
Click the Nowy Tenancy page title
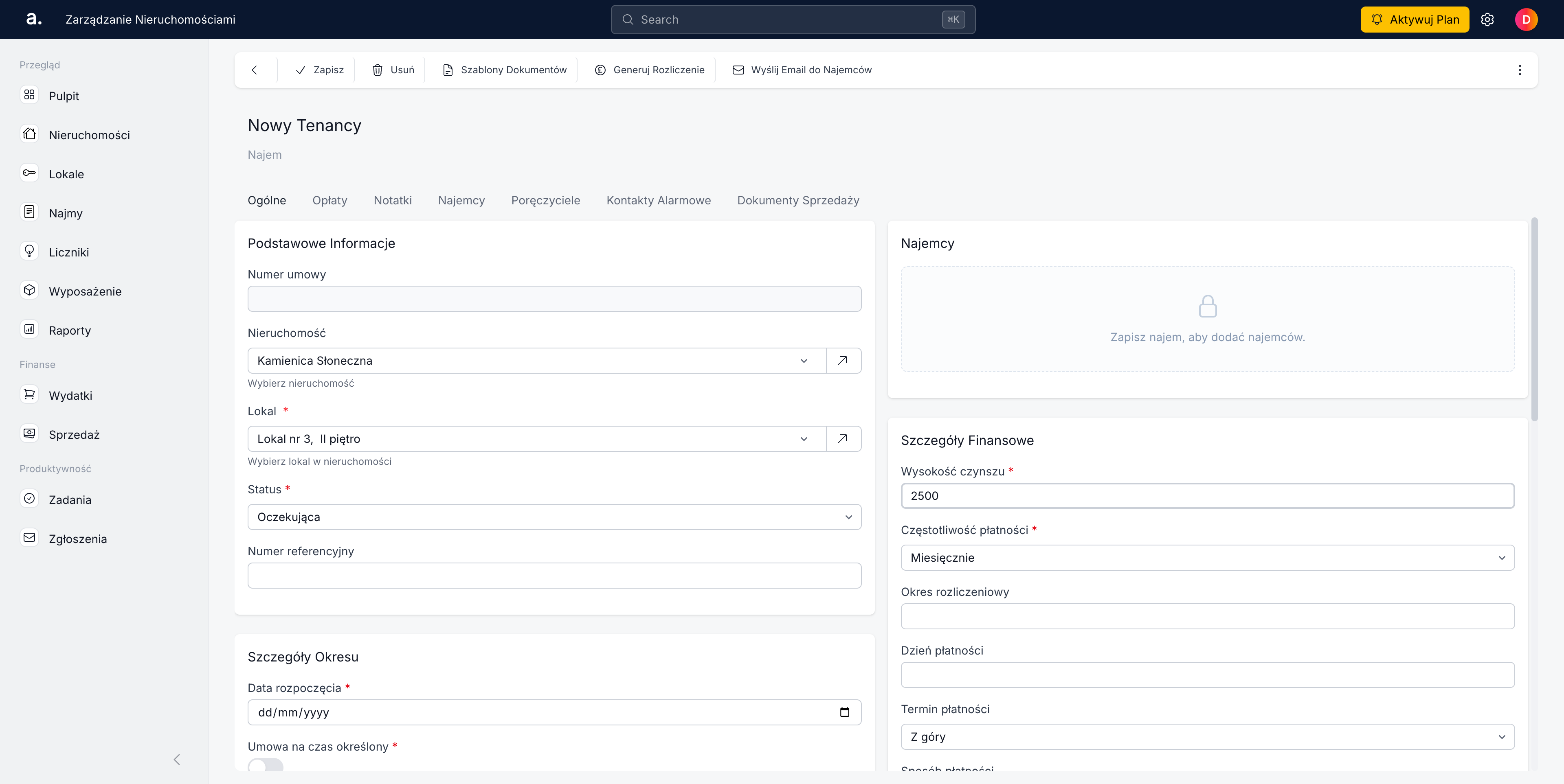coord(304,125)
